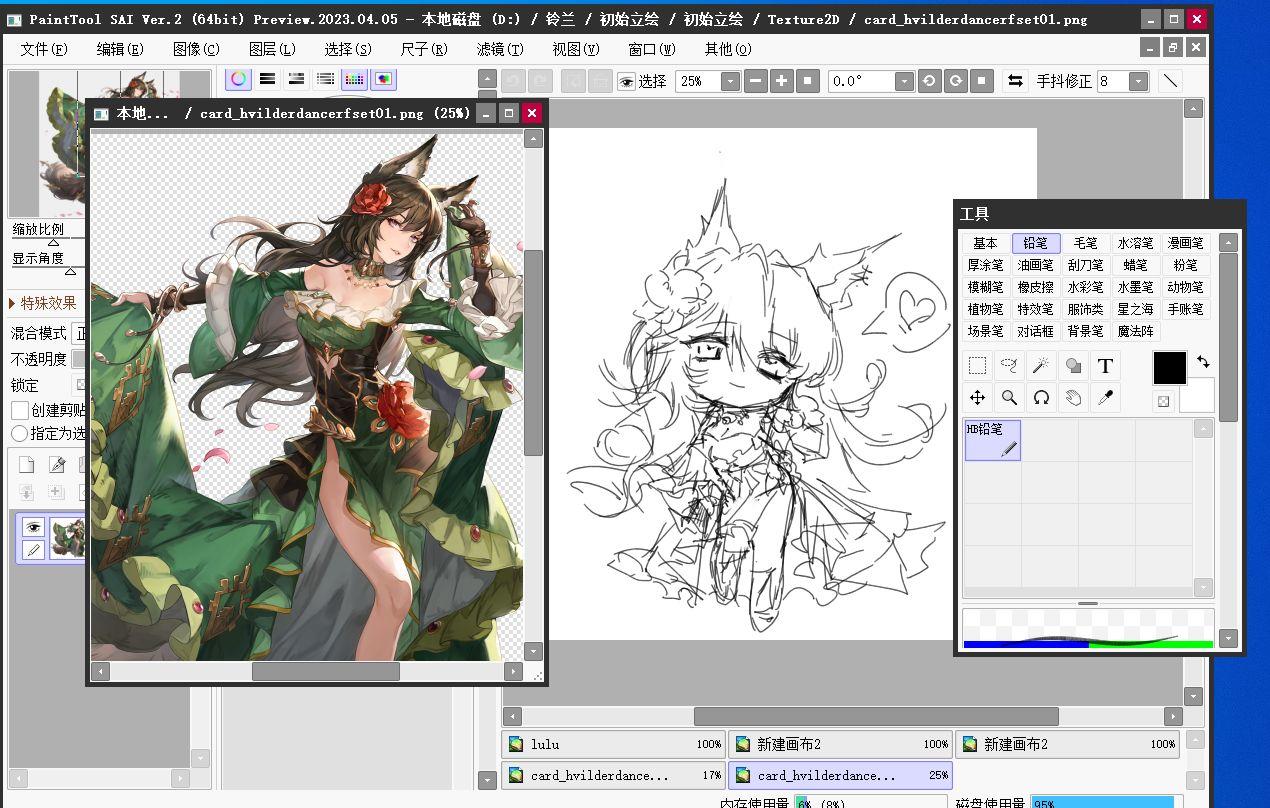1270x808 pixels.
Task: Select the 基本 tool group
Action: pyautogui.click(x=985, y=243)
